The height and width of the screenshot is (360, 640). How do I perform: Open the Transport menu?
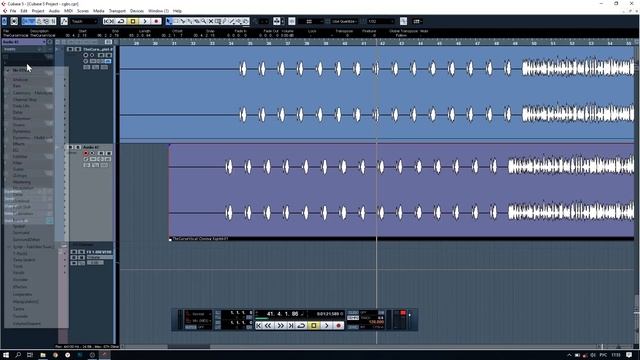(117, 11)
